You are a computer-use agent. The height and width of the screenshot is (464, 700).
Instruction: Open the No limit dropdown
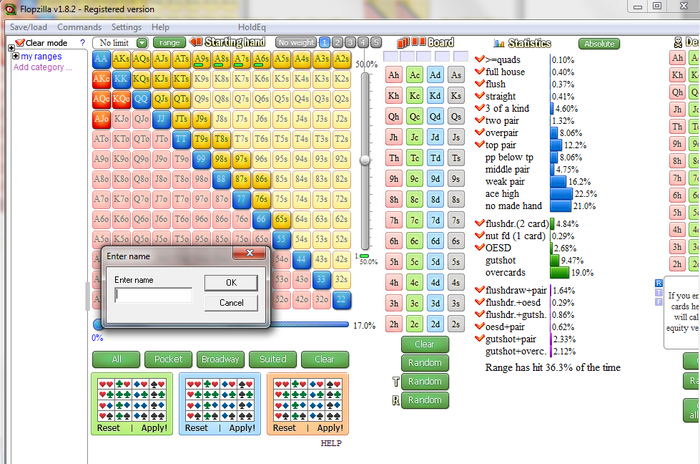click(x=142, y=43)
